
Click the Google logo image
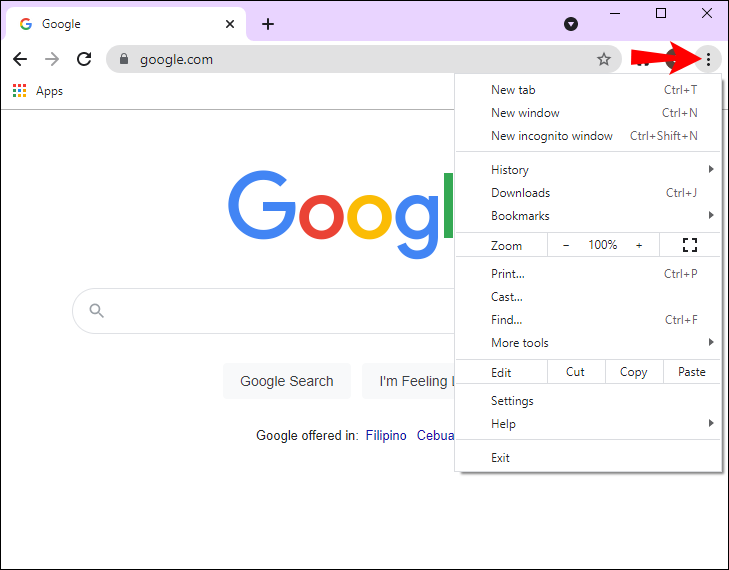[340, 214]
